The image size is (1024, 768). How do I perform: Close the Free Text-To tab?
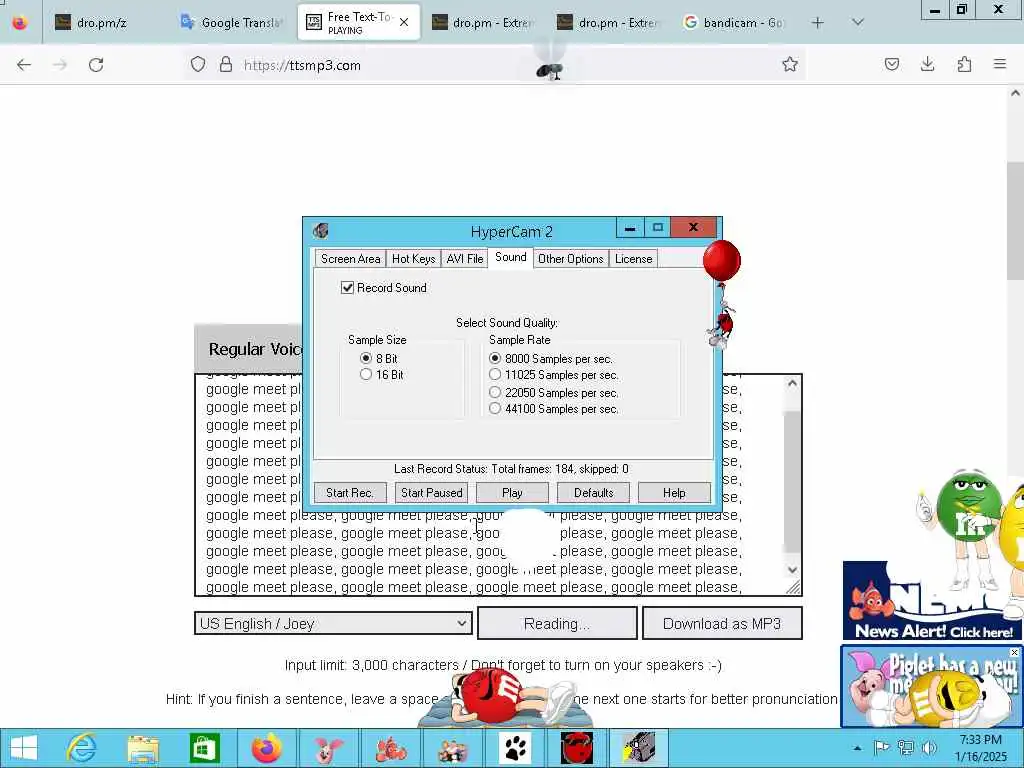[404, 22]
